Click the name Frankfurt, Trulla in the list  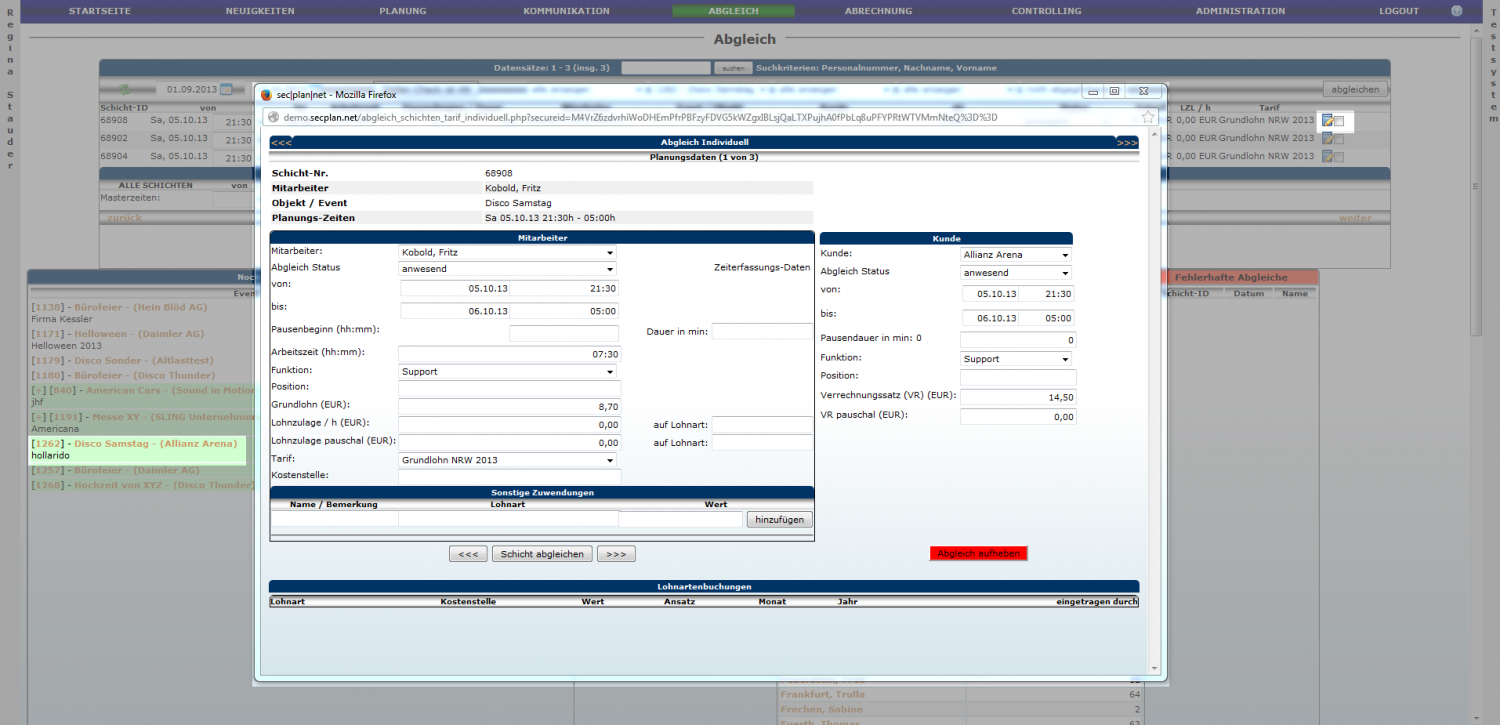(x=823, y=694)
